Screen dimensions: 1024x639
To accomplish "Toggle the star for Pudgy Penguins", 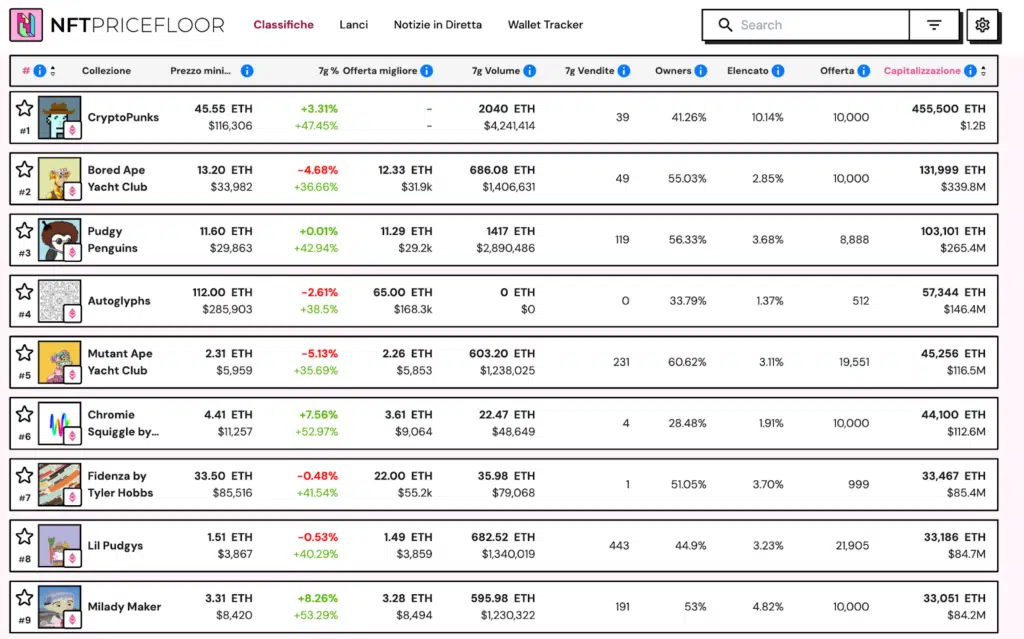I will [25, 230].
